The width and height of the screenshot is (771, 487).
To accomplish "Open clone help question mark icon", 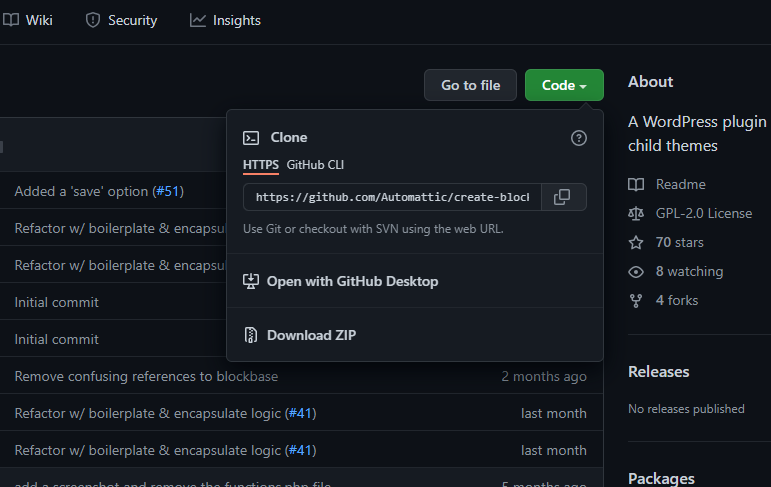I will [x=579, y=138].
